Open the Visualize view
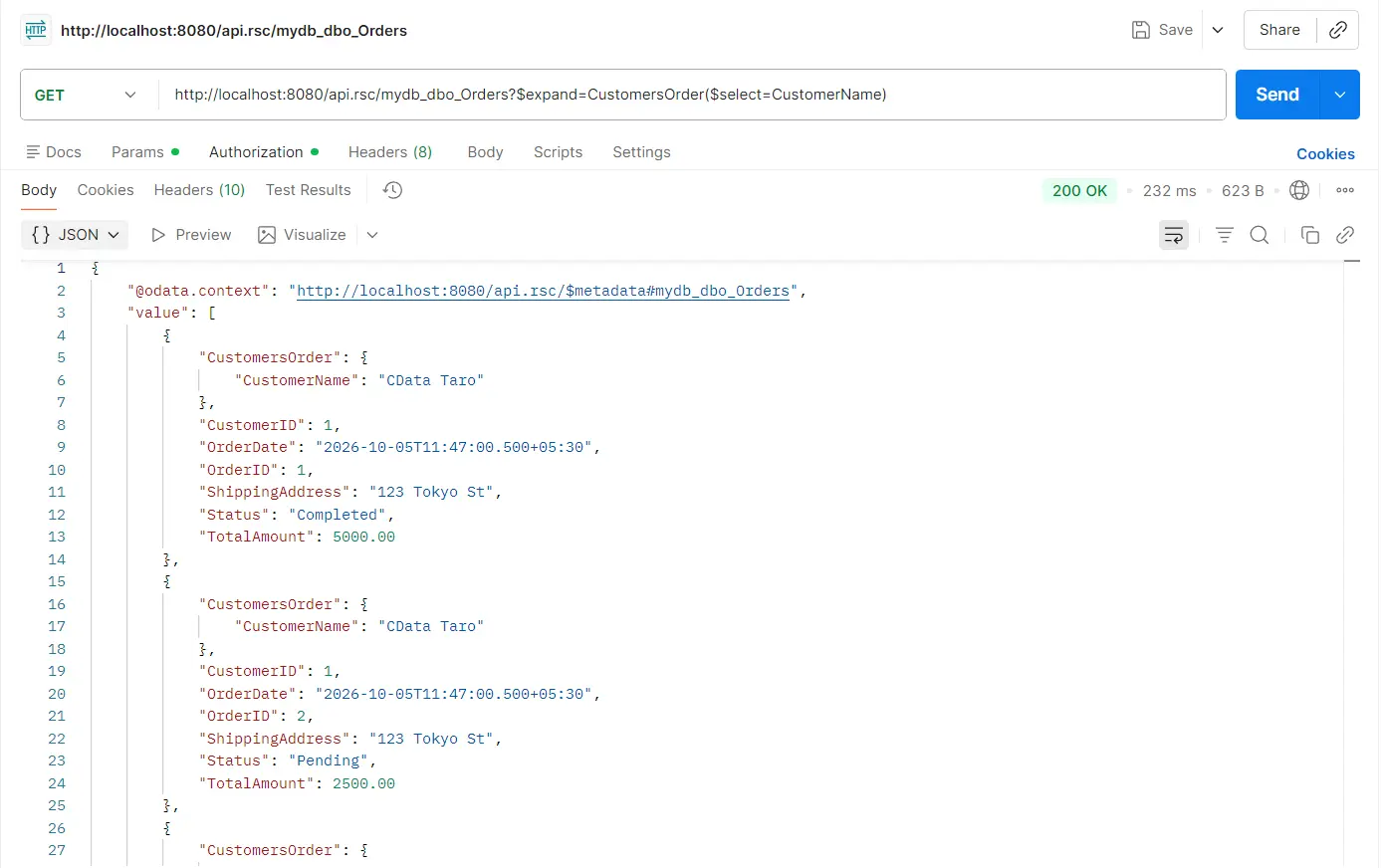The width and height of the screenshot is (1381, 868). (x=303, y=235)
